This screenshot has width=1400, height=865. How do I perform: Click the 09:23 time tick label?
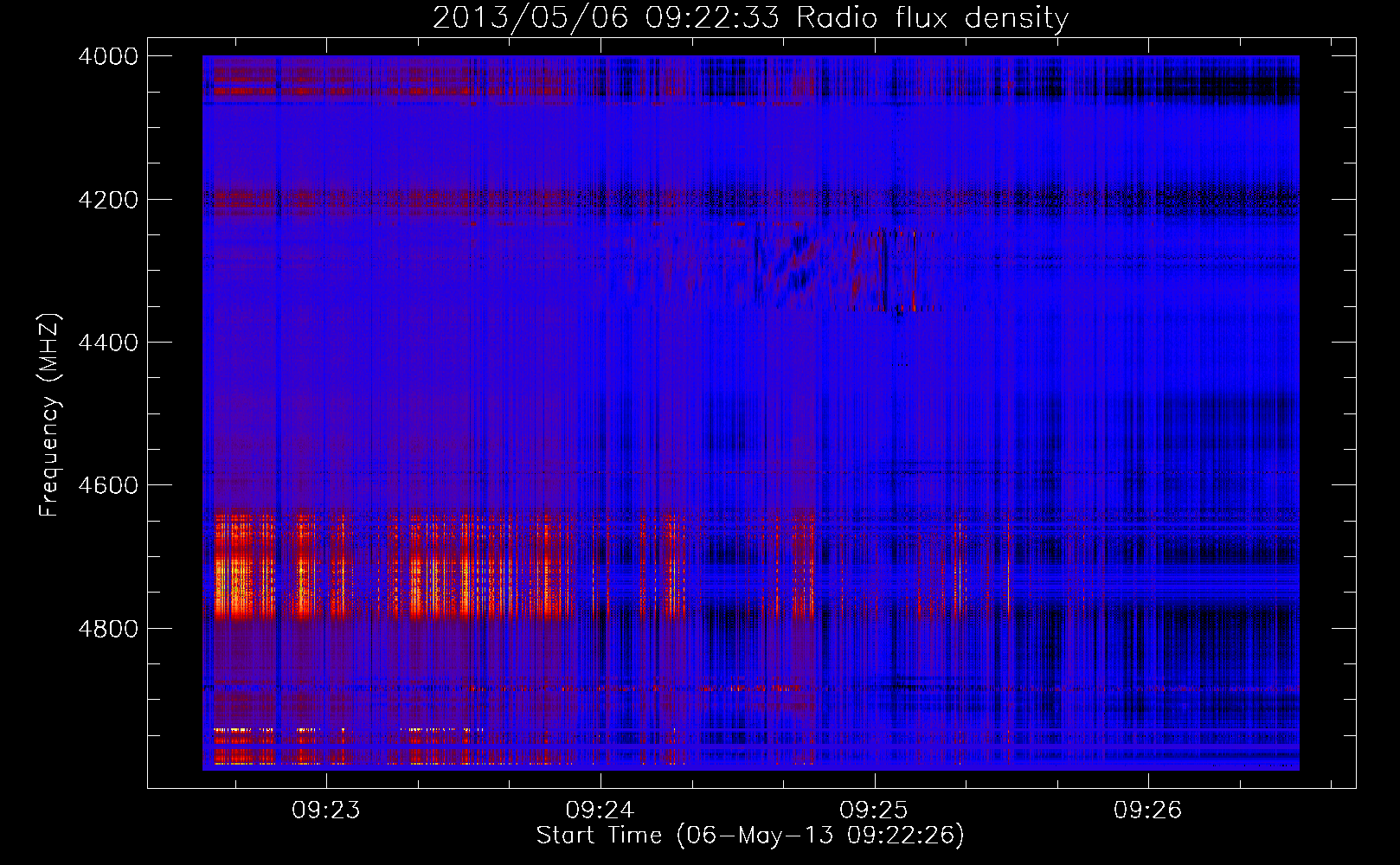[326, 811]
